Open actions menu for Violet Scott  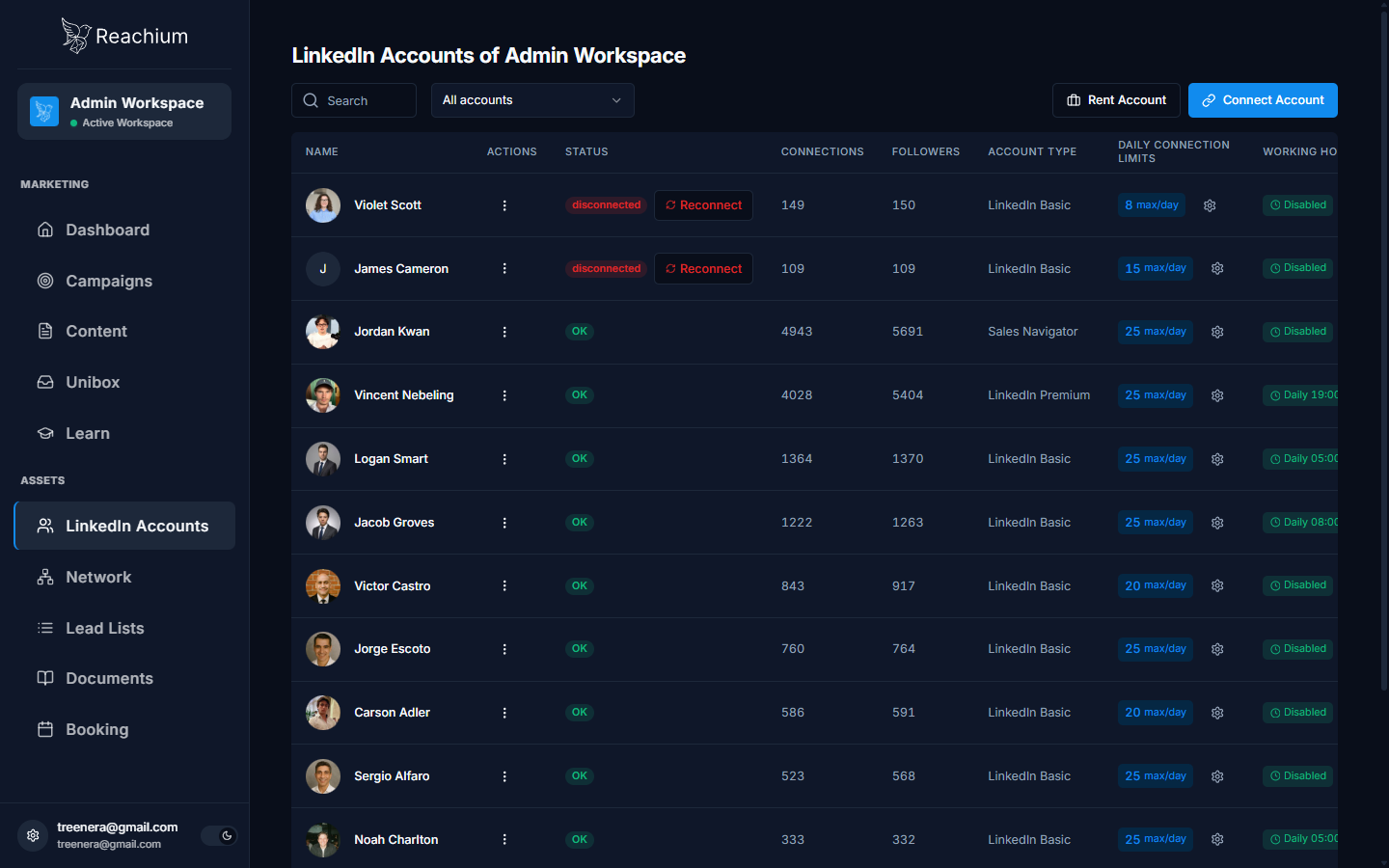coord(504,205)
